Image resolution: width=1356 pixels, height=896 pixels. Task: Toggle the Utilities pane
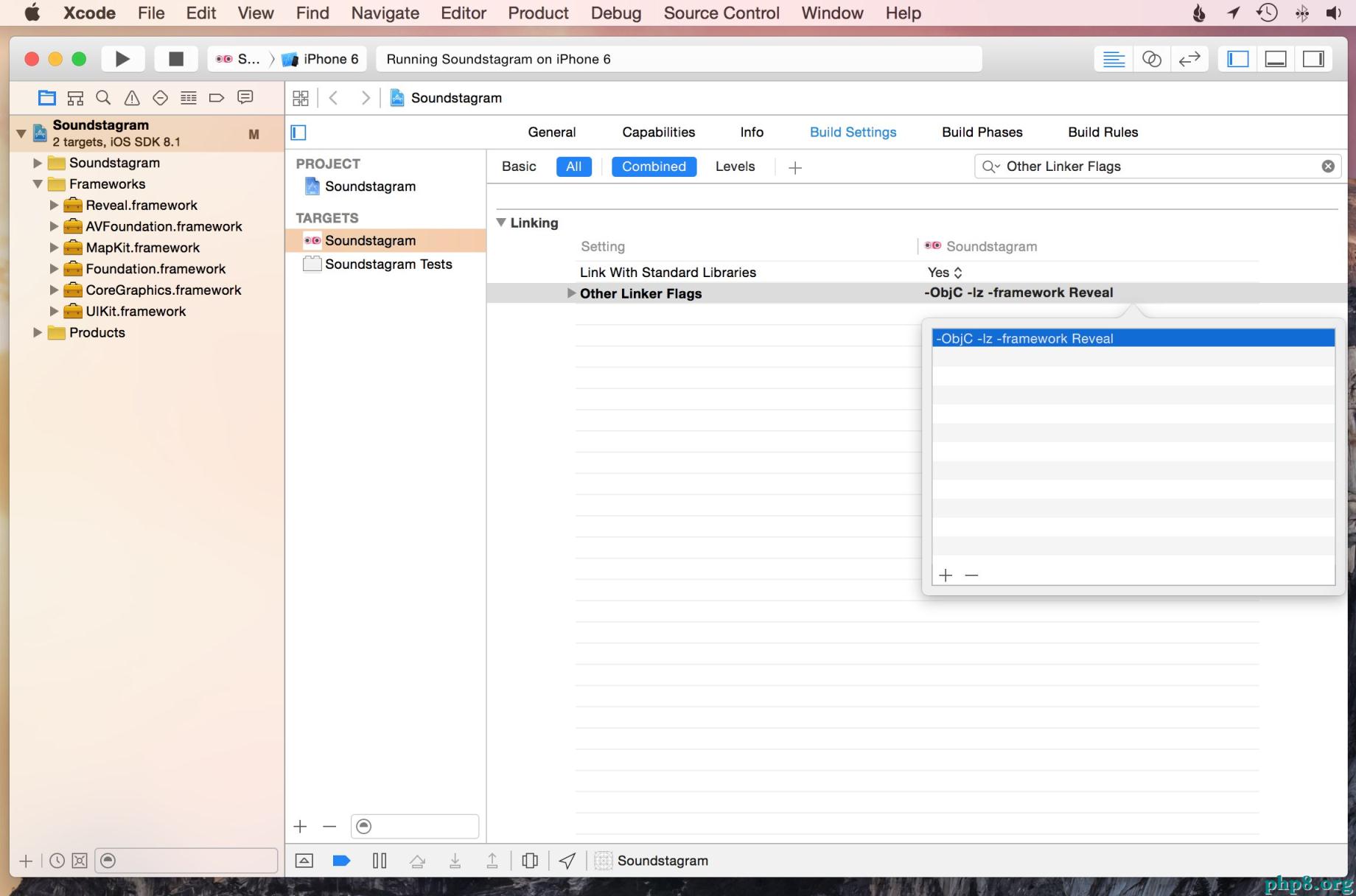1314,59
